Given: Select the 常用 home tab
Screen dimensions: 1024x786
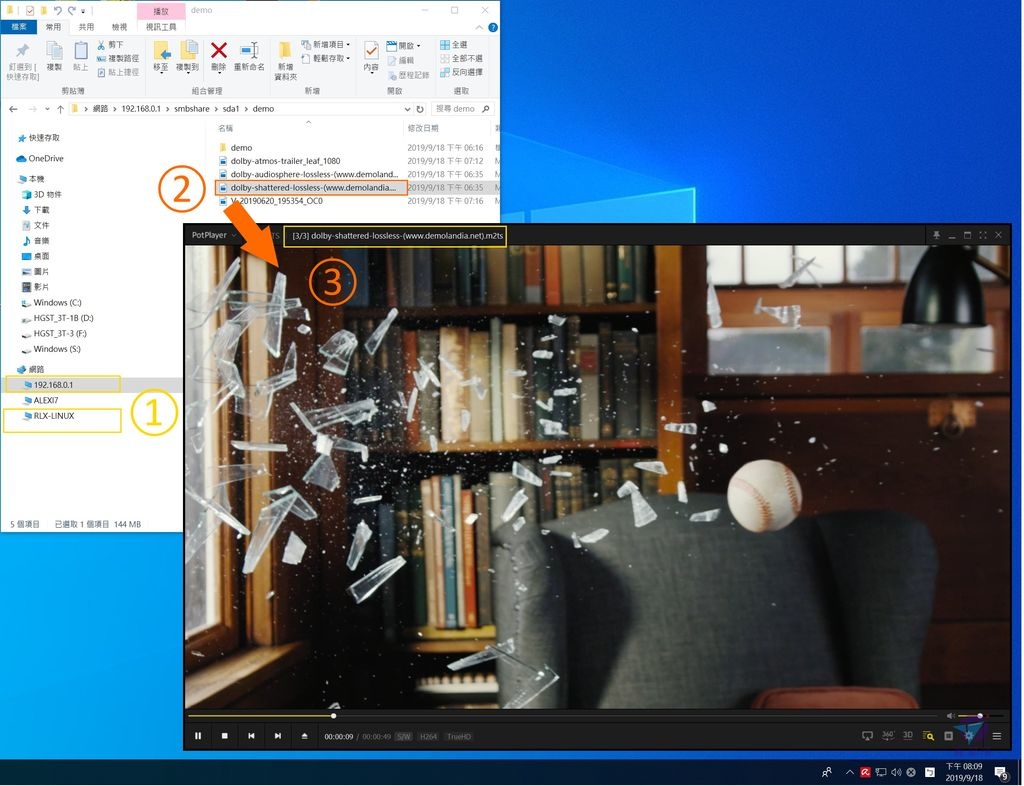Looking at the screenshot, I should 54,27.
